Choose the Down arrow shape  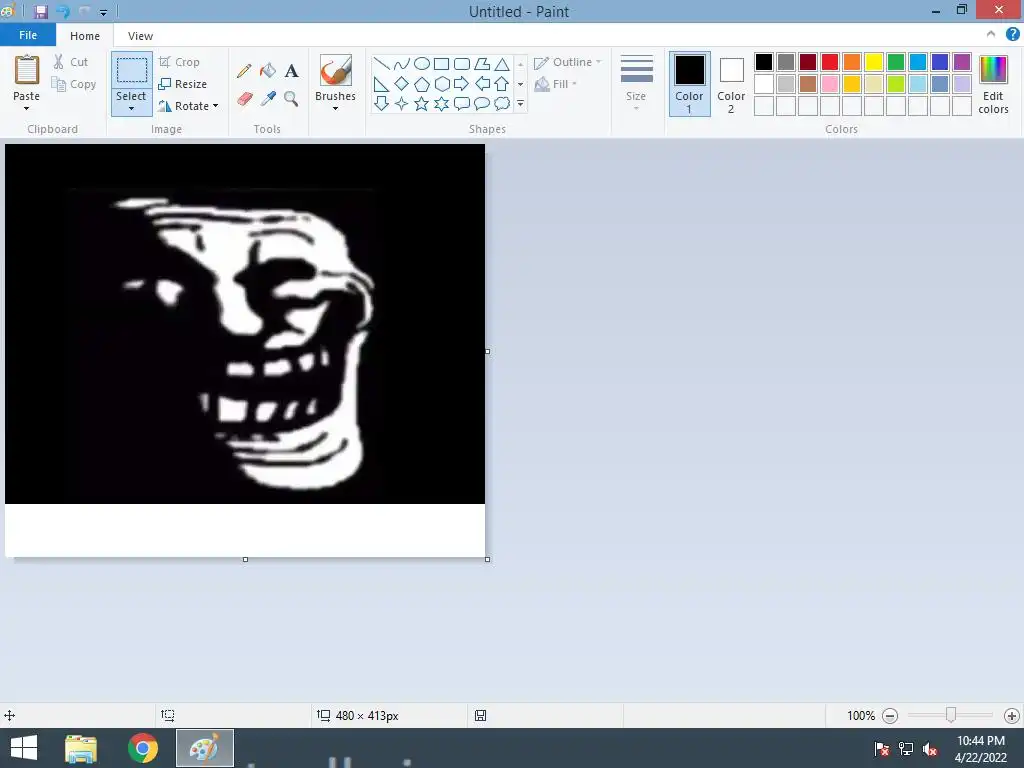pos(381,103)
